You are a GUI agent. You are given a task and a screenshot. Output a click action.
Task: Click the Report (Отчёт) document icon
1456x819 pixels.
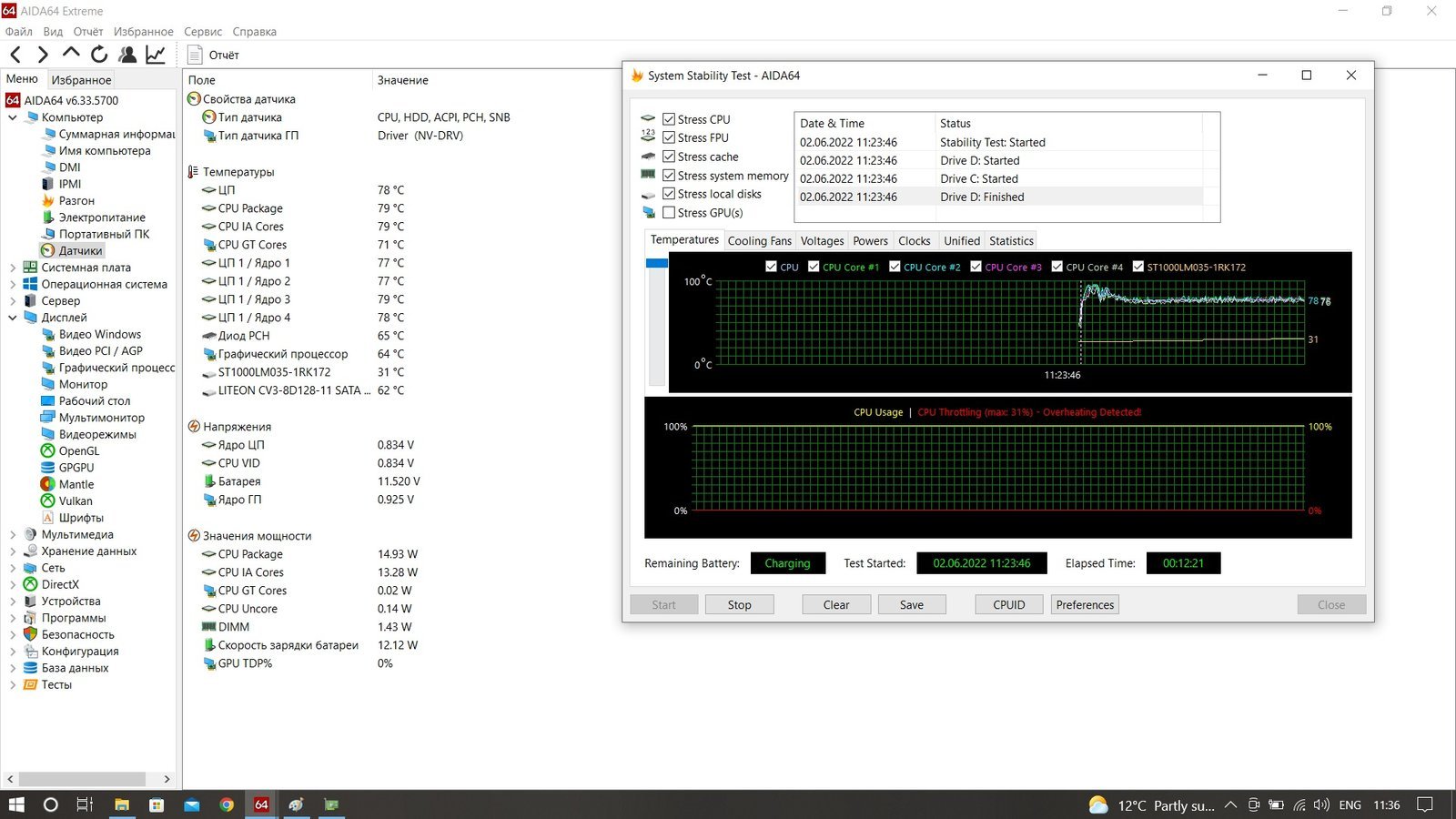(195, 56)
